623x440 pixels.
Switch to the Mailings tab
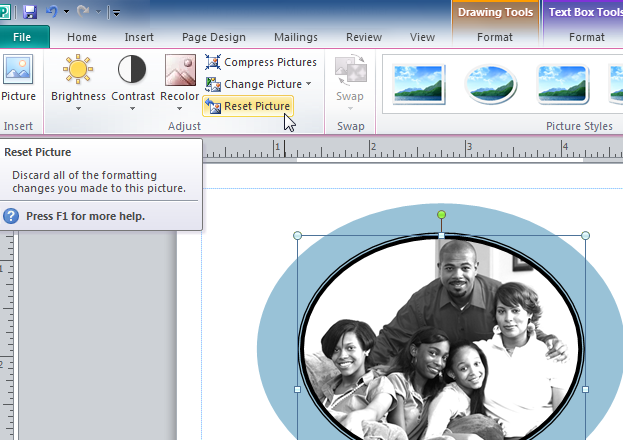coord(294,37)
